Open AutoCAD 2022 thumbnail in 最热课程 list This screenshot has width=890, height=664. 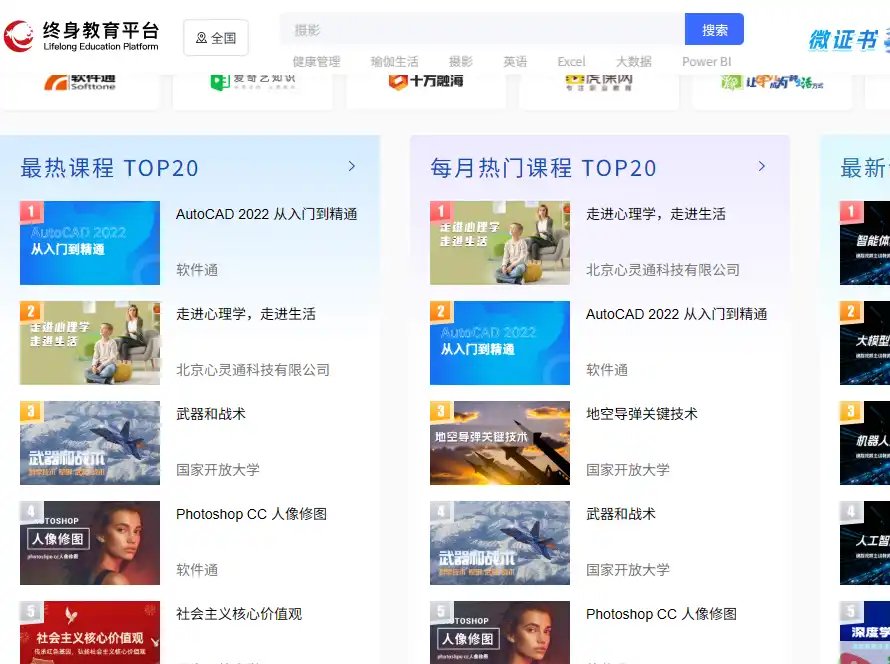point(90,243)
